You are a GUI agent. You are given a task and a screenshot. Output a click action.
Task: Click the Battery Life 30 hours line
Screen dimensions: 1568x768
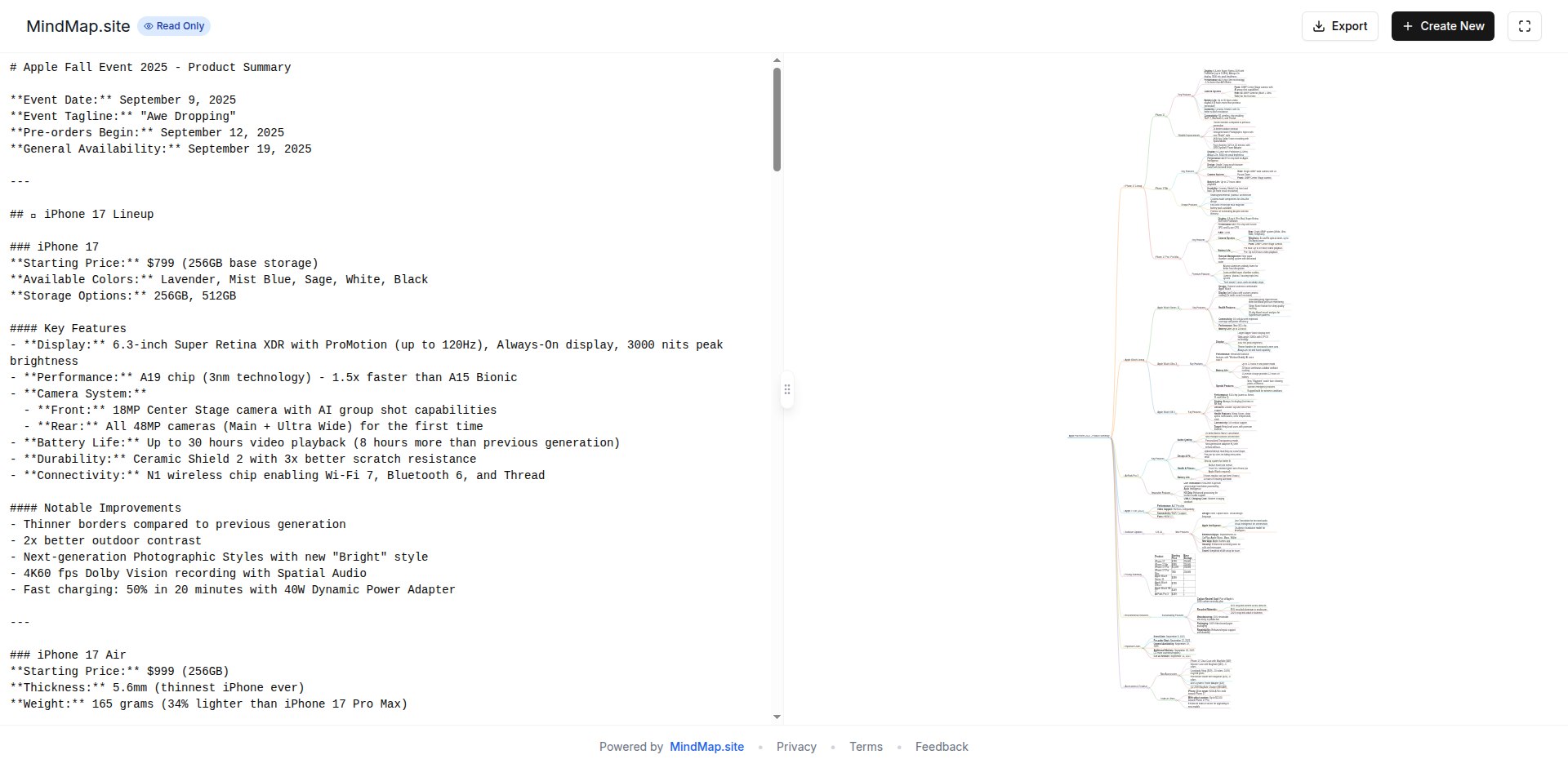[x=315, y=442]
